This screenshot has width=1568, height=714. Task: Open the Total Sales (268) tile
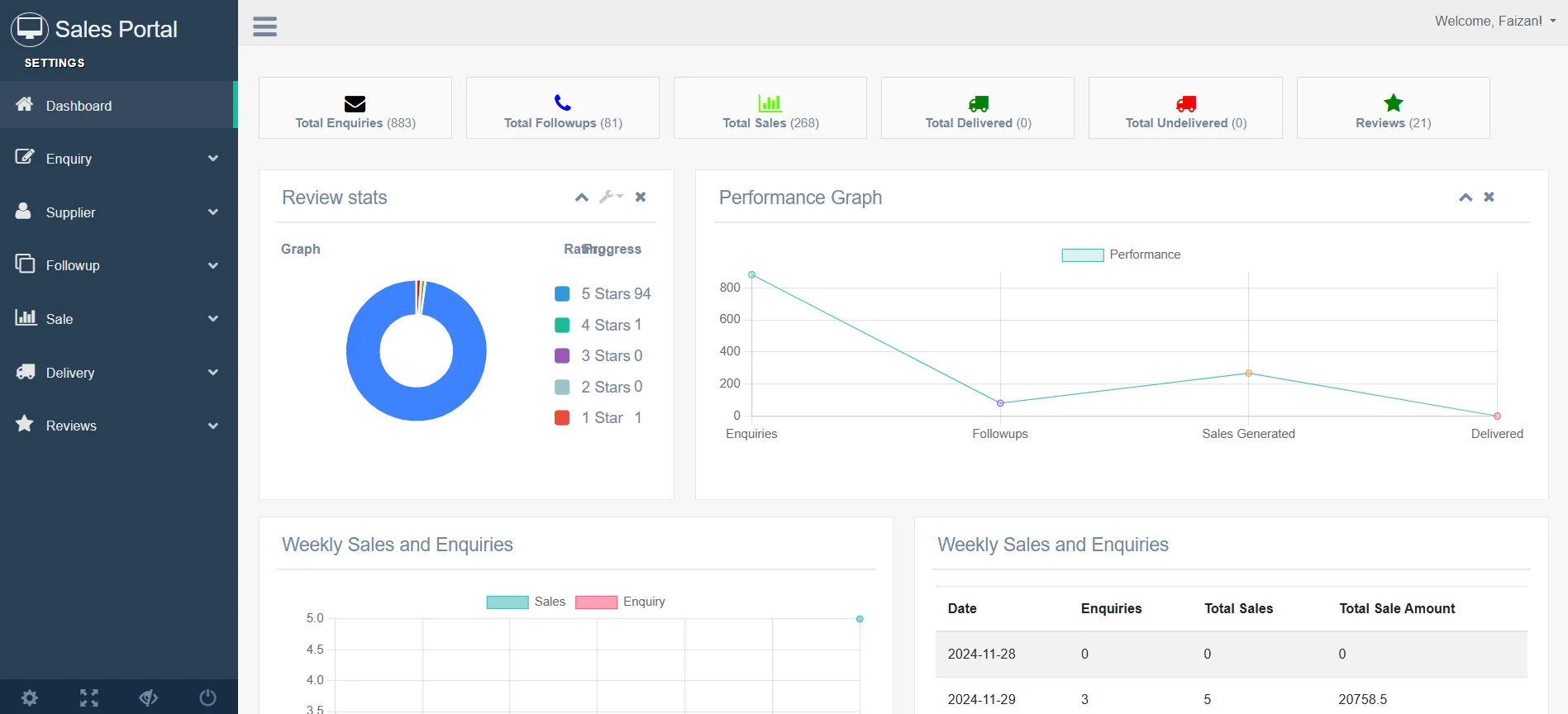pos(770,108)
